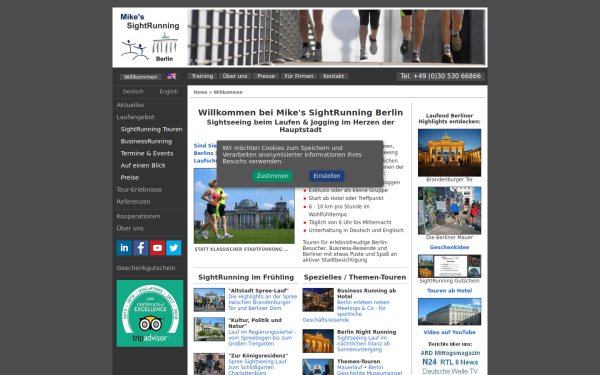Open Aktuelles in the sidebar
The height and width of the screenshot is (375, 600).
tap(130, 105)
